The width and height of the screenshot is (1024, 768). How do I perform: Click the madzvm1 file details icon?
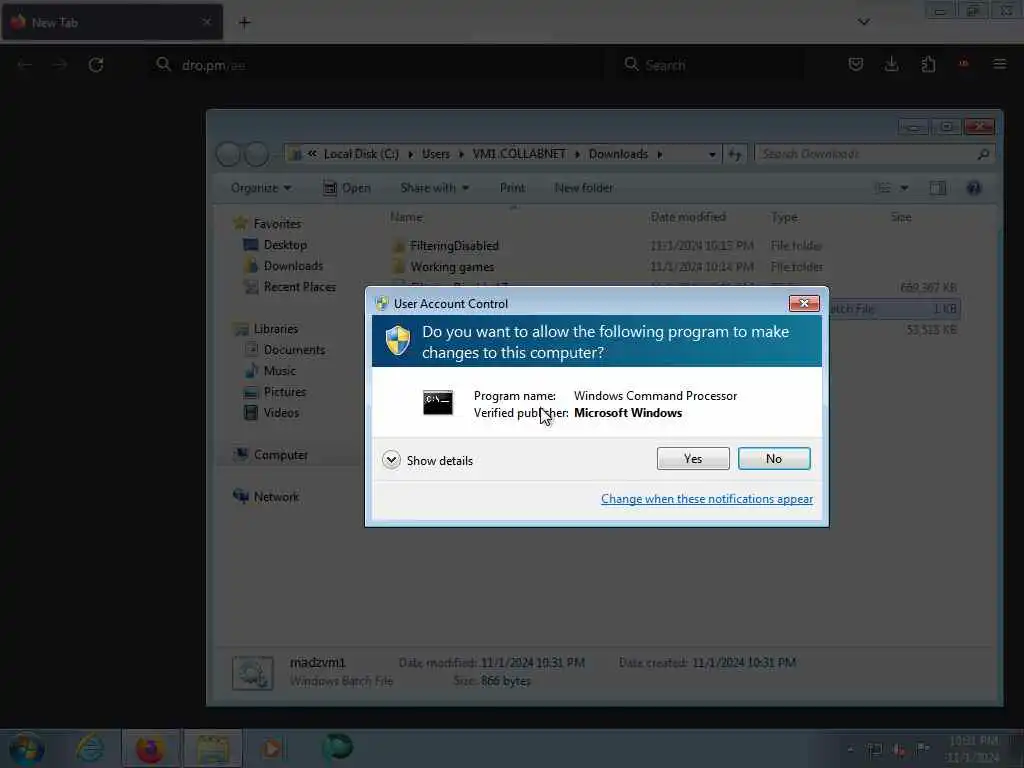(253, 673)
